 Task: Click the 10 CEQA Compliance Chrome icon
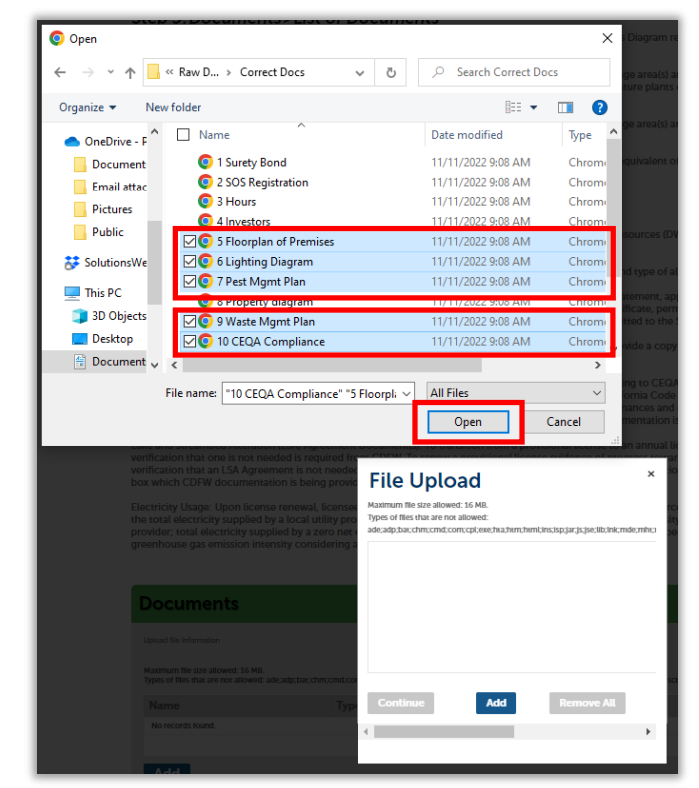click(x=205, y=341)
